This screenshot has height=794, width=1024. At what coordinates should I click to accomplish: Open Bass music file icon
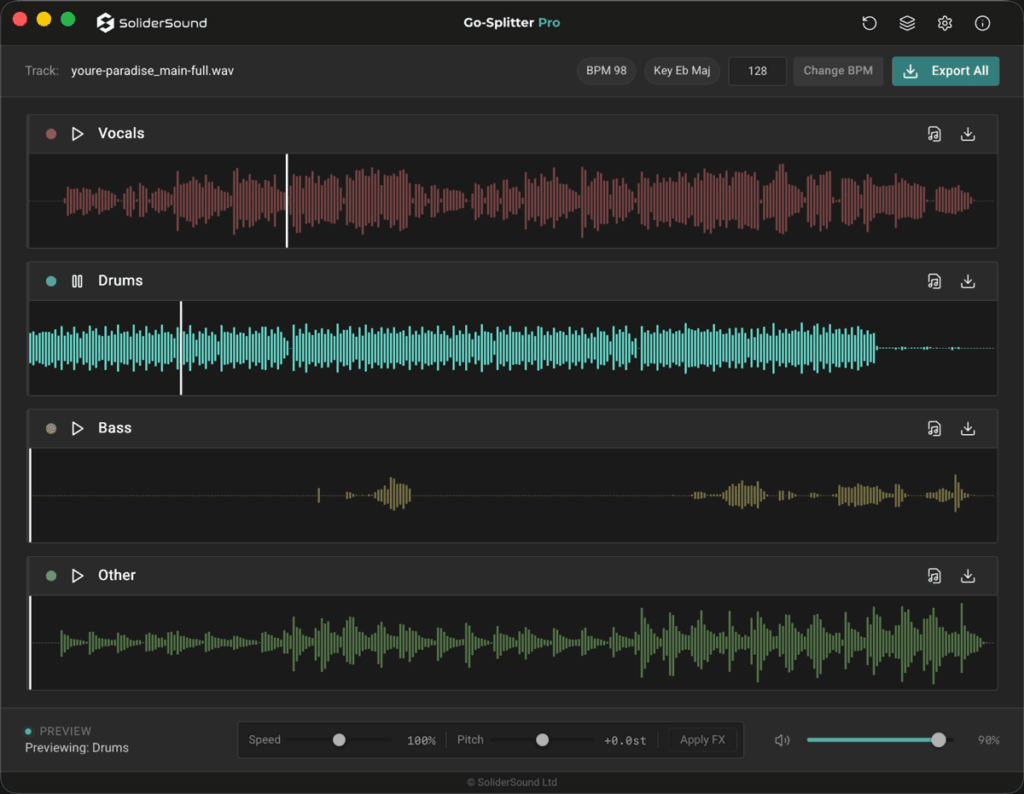pos(934,428)
